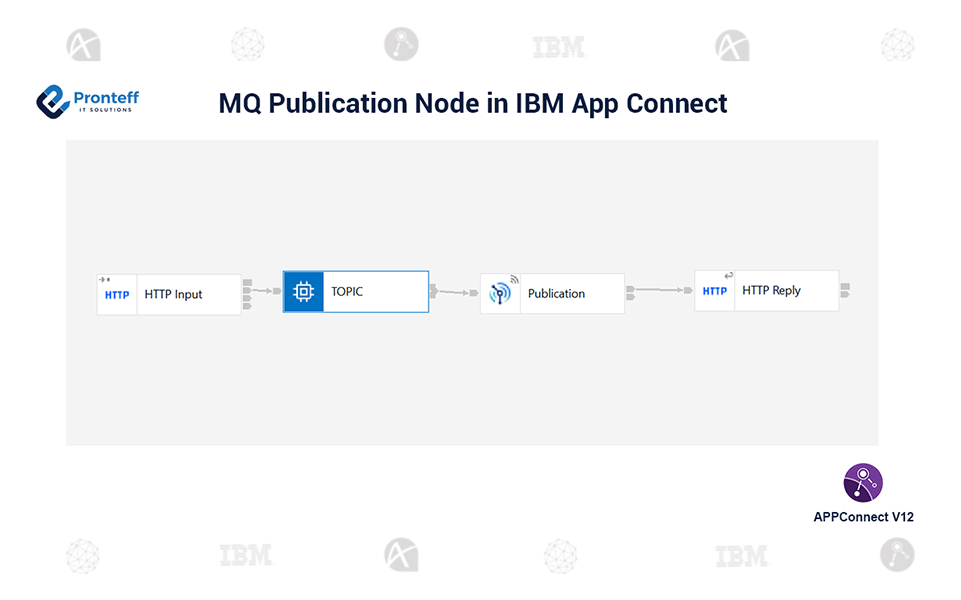This screenshot has width=961, height=600.
Task: Click the top output terminal of HTTP Reply
Action: click(x=845, y=287)
